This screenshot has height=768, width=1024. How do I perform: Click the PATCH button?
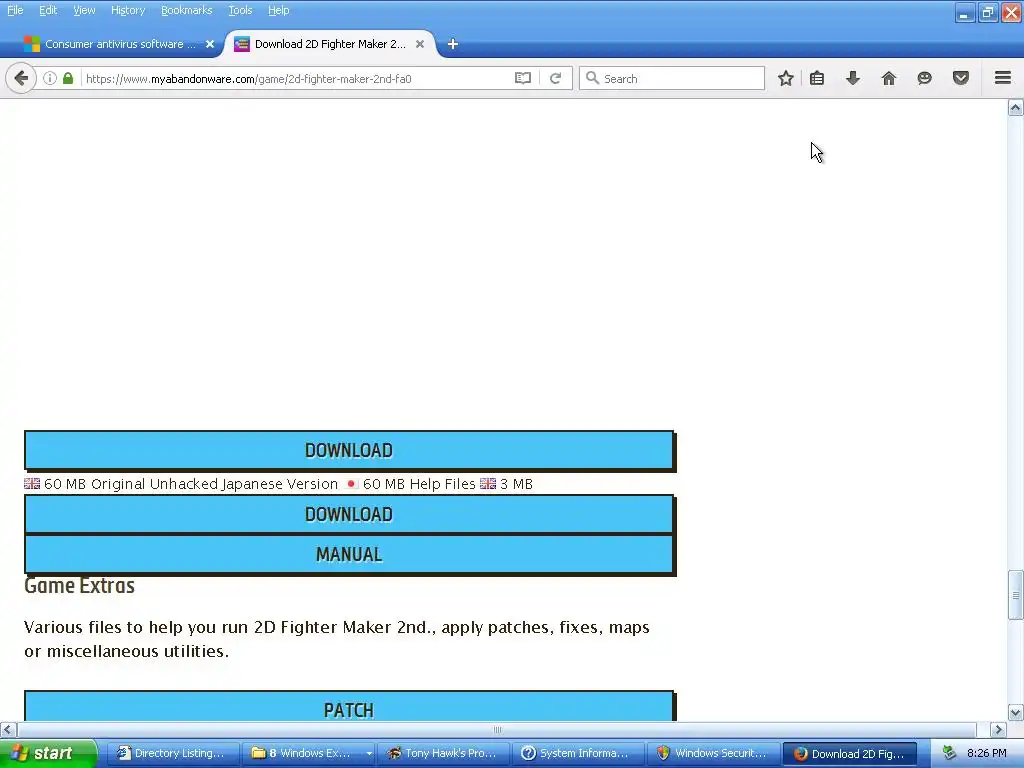[x=349, y=707]
